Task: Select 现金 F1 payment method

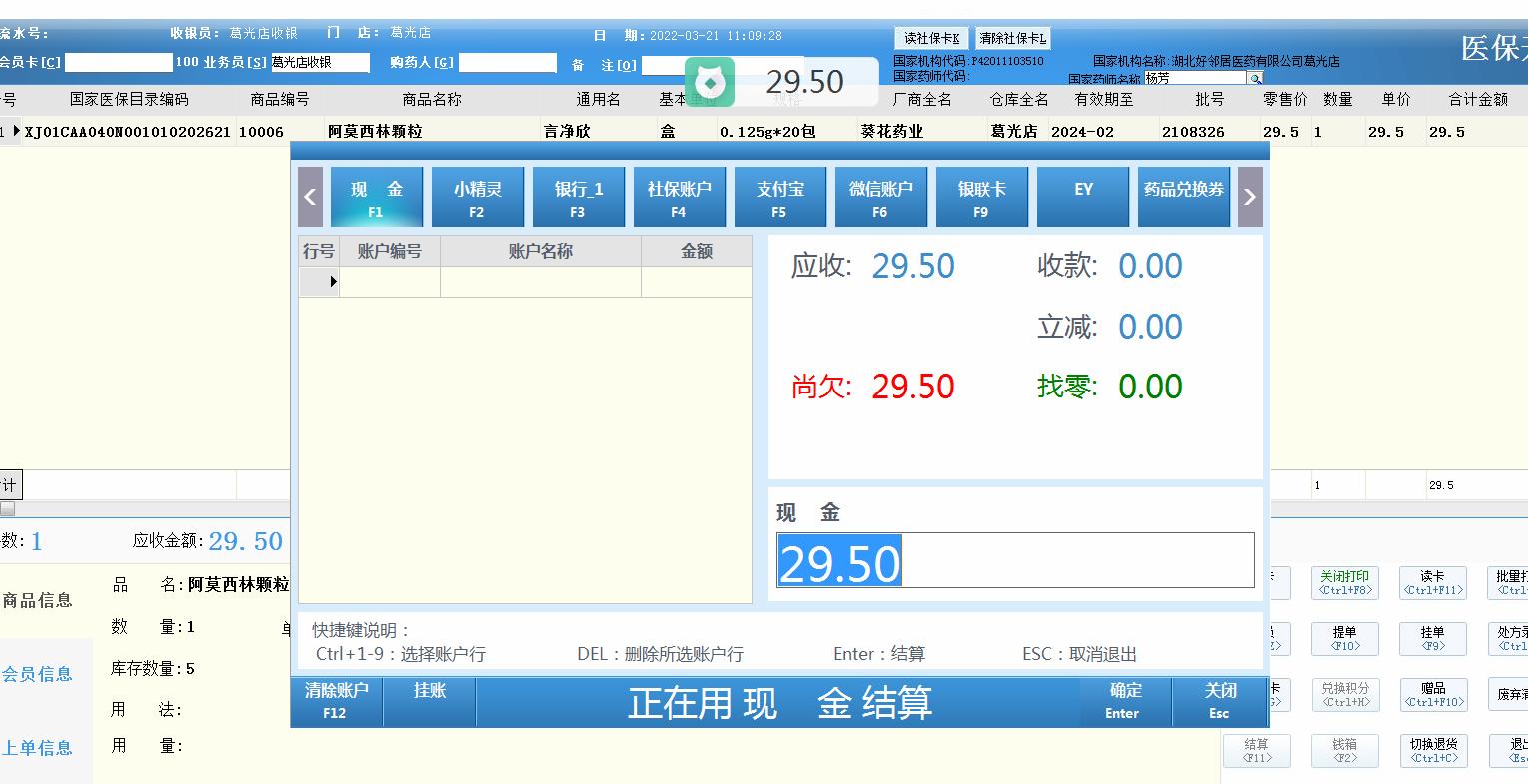Action: 376,197
